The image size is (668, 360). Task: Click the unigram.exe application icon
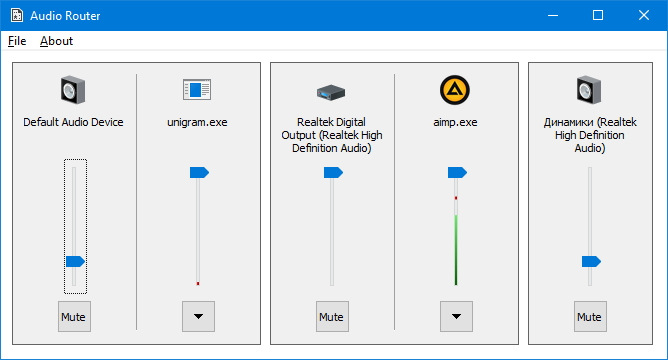point(197,89)
